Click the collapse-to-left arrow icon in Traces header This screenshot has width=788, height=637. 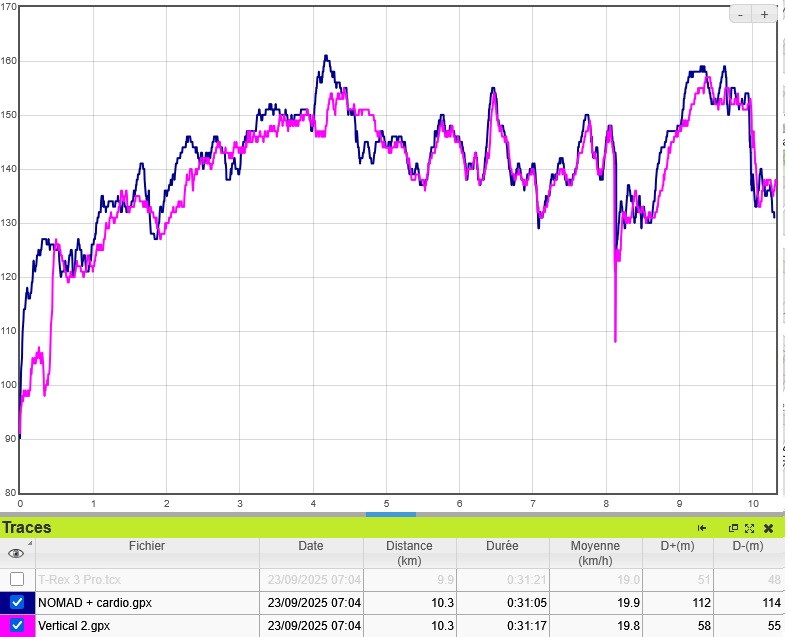[x=702, y=528]
